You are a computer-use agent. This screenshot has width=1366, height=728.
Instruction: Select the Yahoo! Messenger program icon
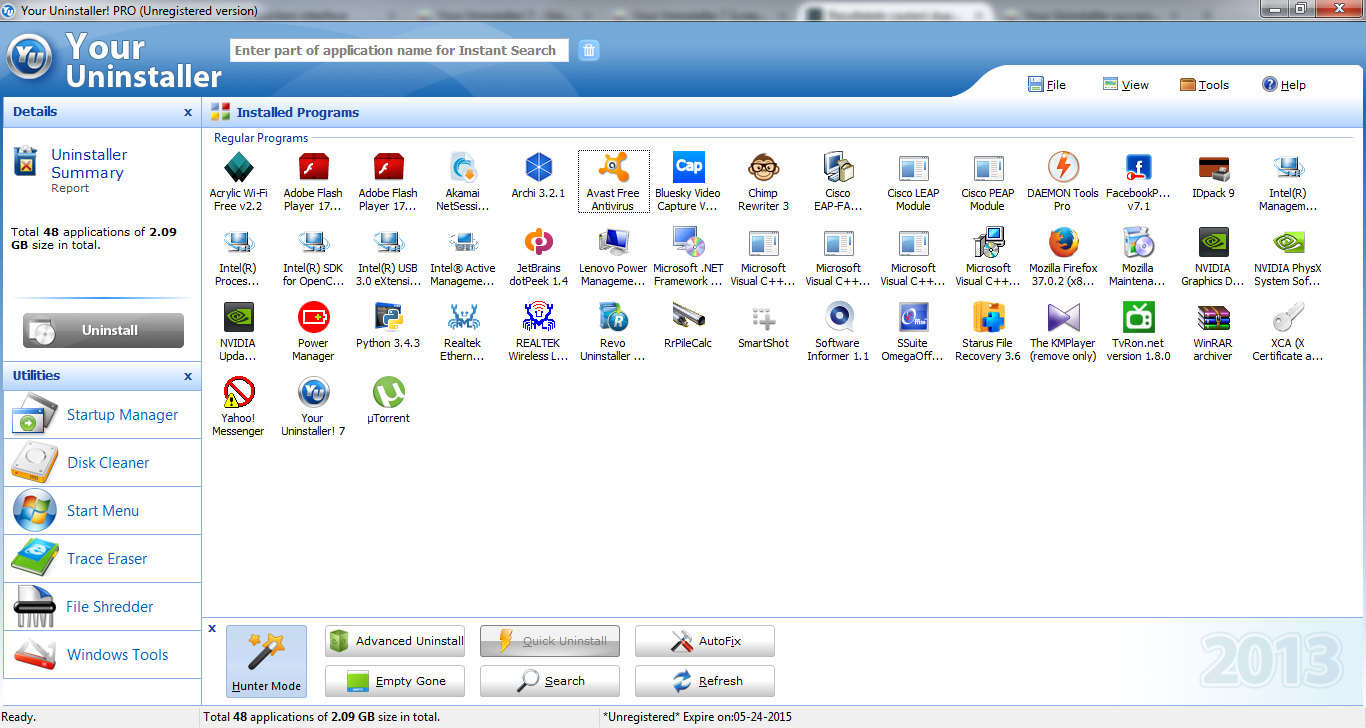[238, 391]
